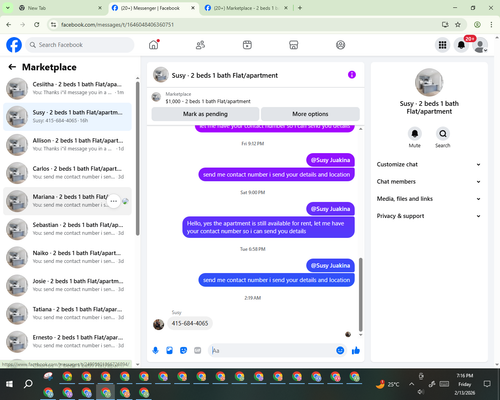This screenshot has width=500, height=400.
Task: Open the account profile picture menu
Action: click(x=480, y=45)
